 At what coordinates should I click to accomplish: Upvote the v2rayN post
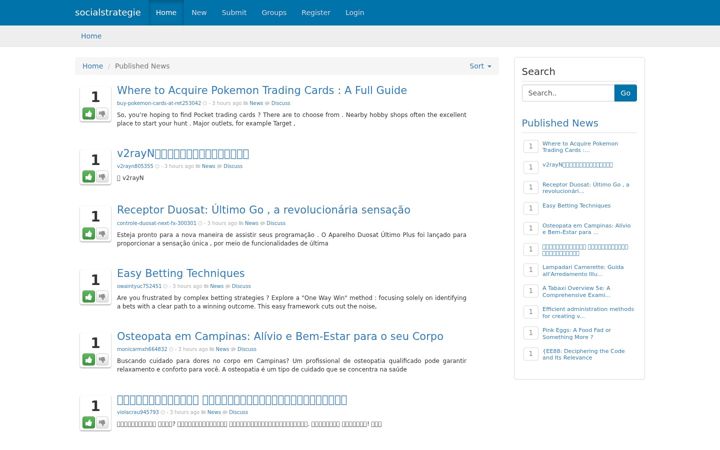tap(89, 176)
